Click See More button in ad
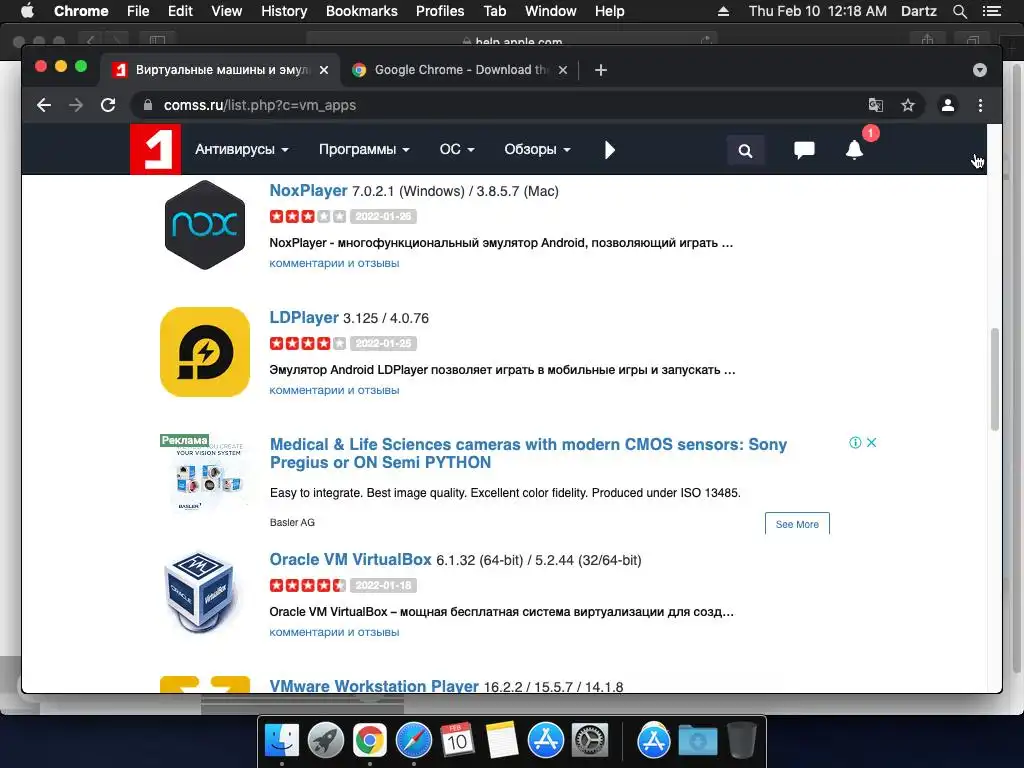Screen dimensions: 1024x768 797,524
